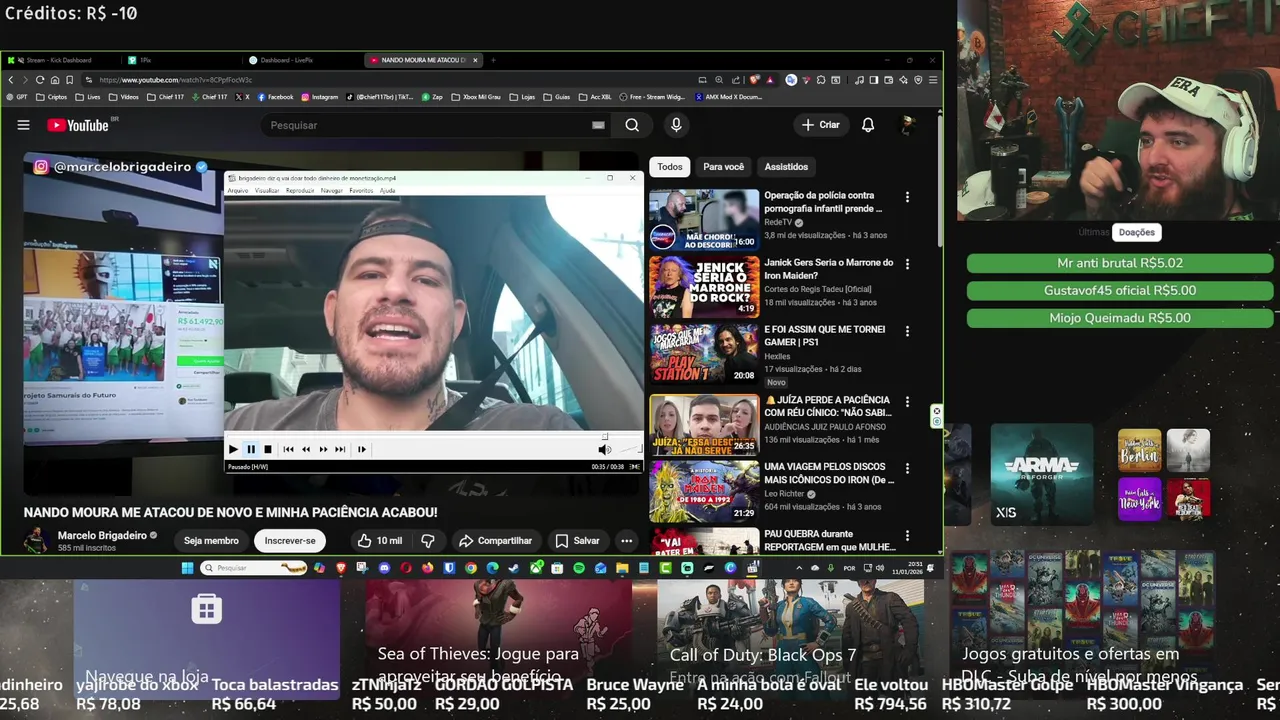Click Compartilhar to share the video
Screen dimensions: 1280x720
pyautogui.click(x=495, y=541)
